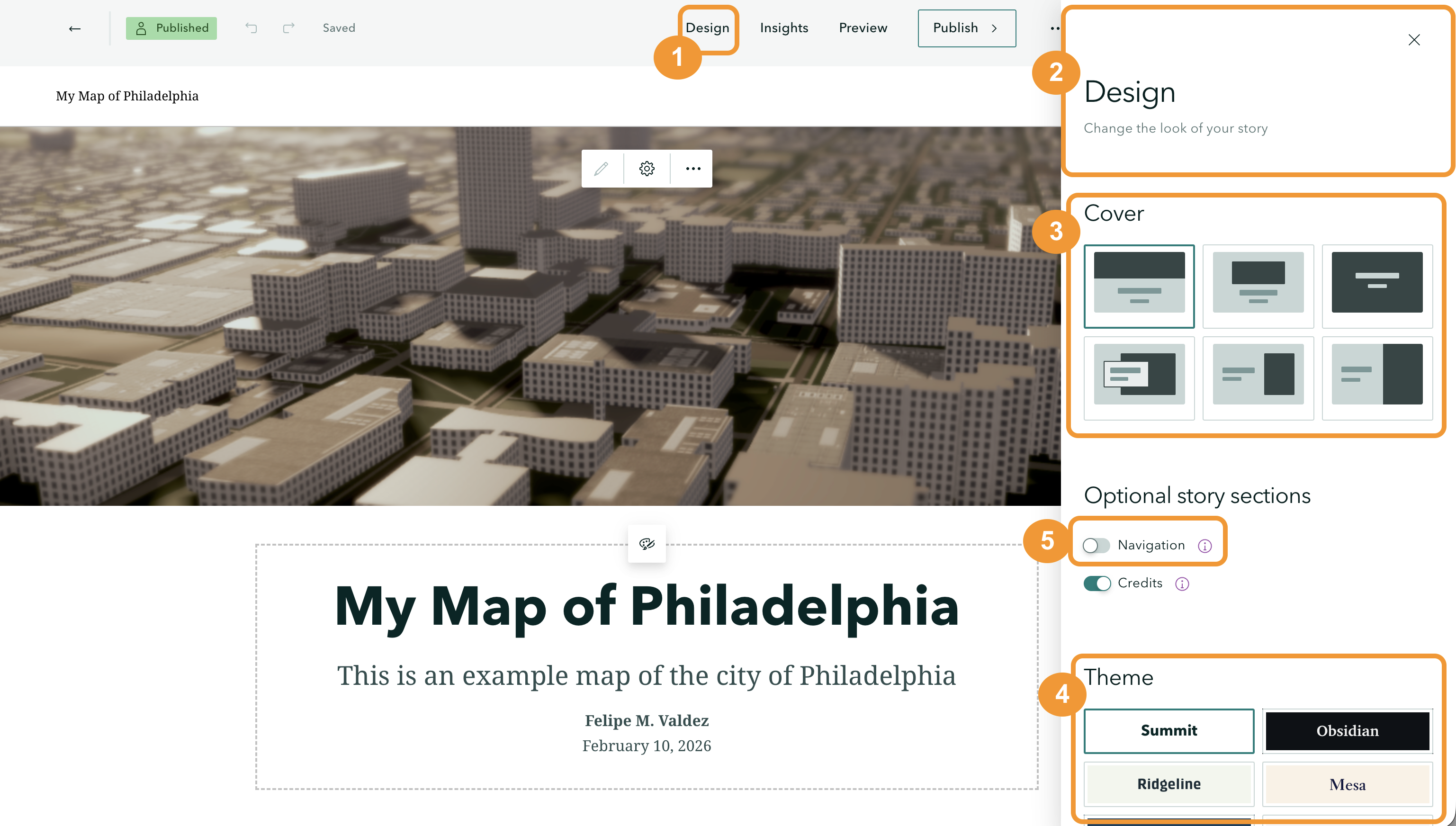Select the centered small image cover layout
The height and width of the screenshot is (826, 1456).
point(1258,286)
